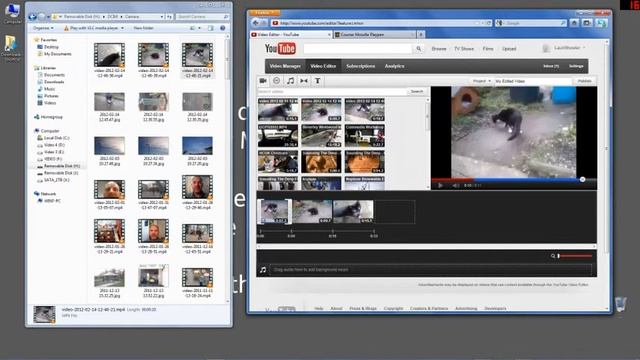
Task: Switch to the second Firefox browser tab
Action: pos(374,35)
